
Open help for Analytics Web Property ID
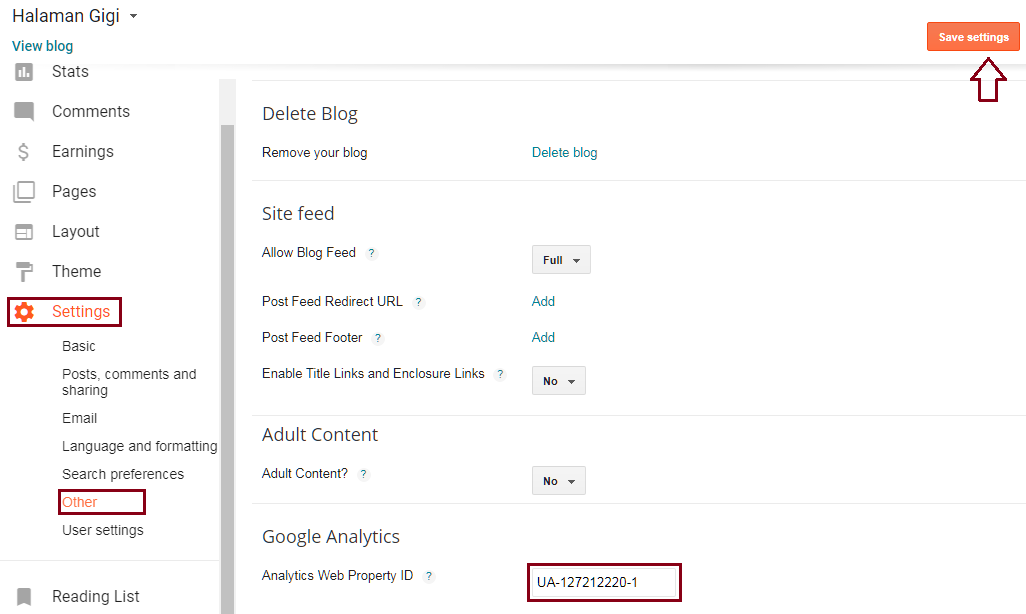click(x=429, y=577)
